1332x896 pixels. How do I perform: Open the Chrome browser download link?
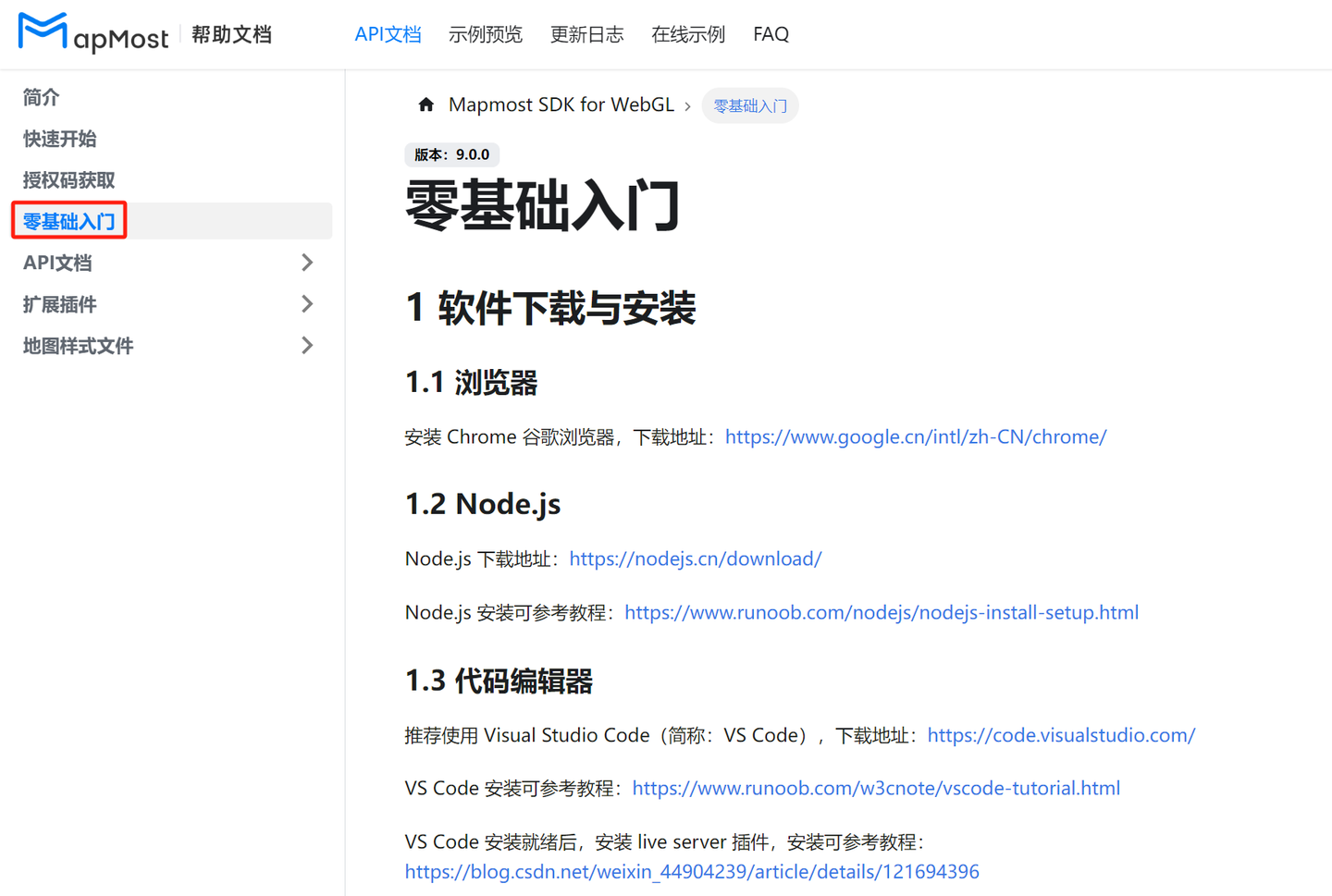point(916,436)
